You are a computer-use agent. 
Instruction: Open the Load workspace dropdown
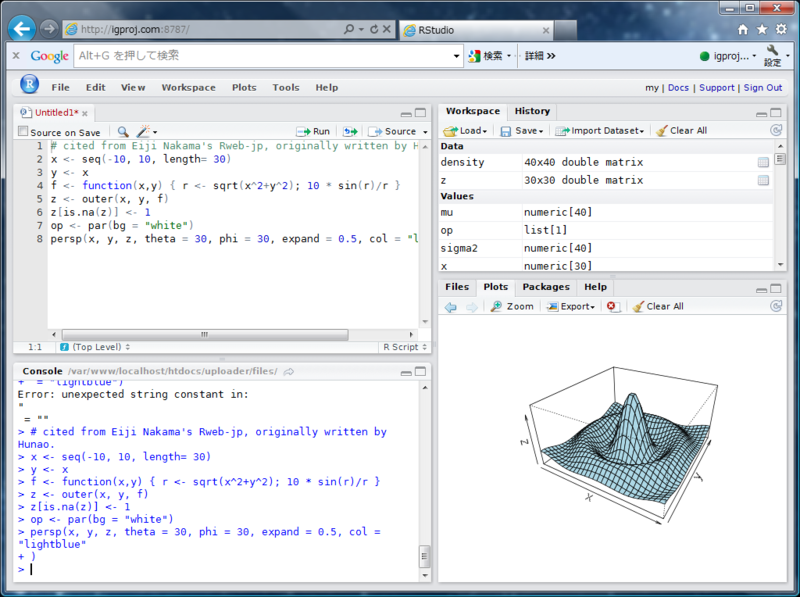(465, 131)
